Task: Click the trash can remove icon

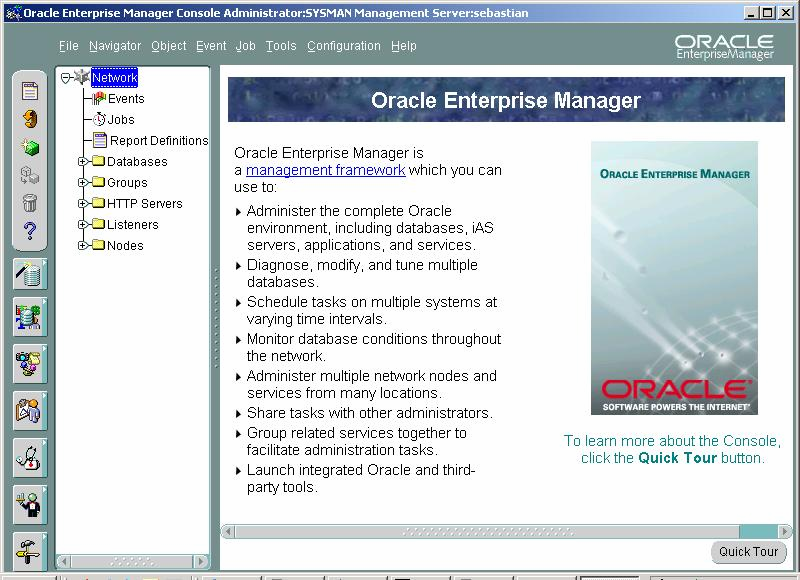Action: (30, 203)
